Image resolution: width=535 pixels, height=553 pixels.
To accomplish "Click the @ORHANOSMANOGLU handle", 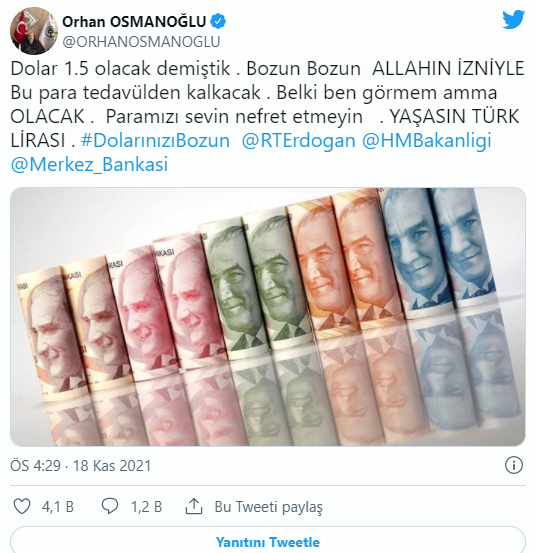I will 141,42.
